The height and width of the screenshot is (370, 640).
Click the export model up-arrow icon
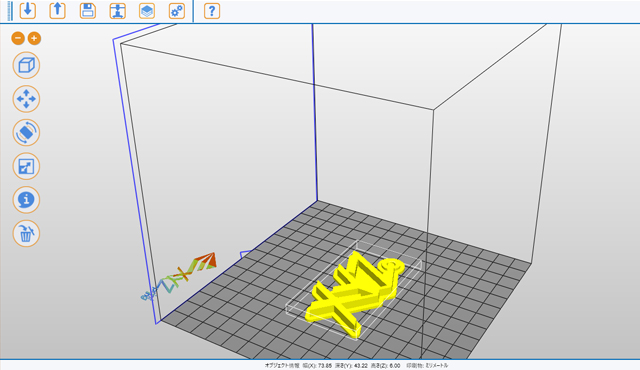(x=58, y=11)
